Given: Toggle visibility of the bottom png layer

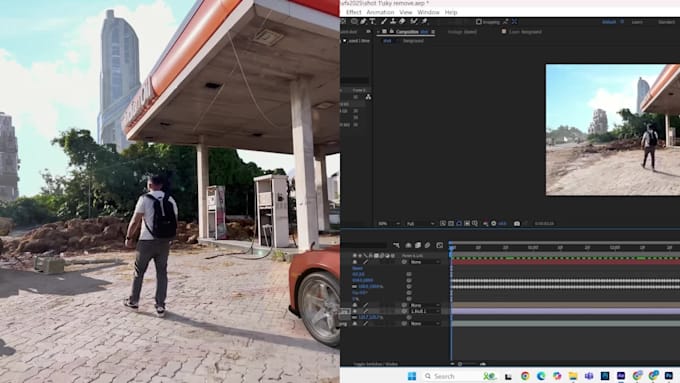Looking at the screenshot, I should pos(355,324).
